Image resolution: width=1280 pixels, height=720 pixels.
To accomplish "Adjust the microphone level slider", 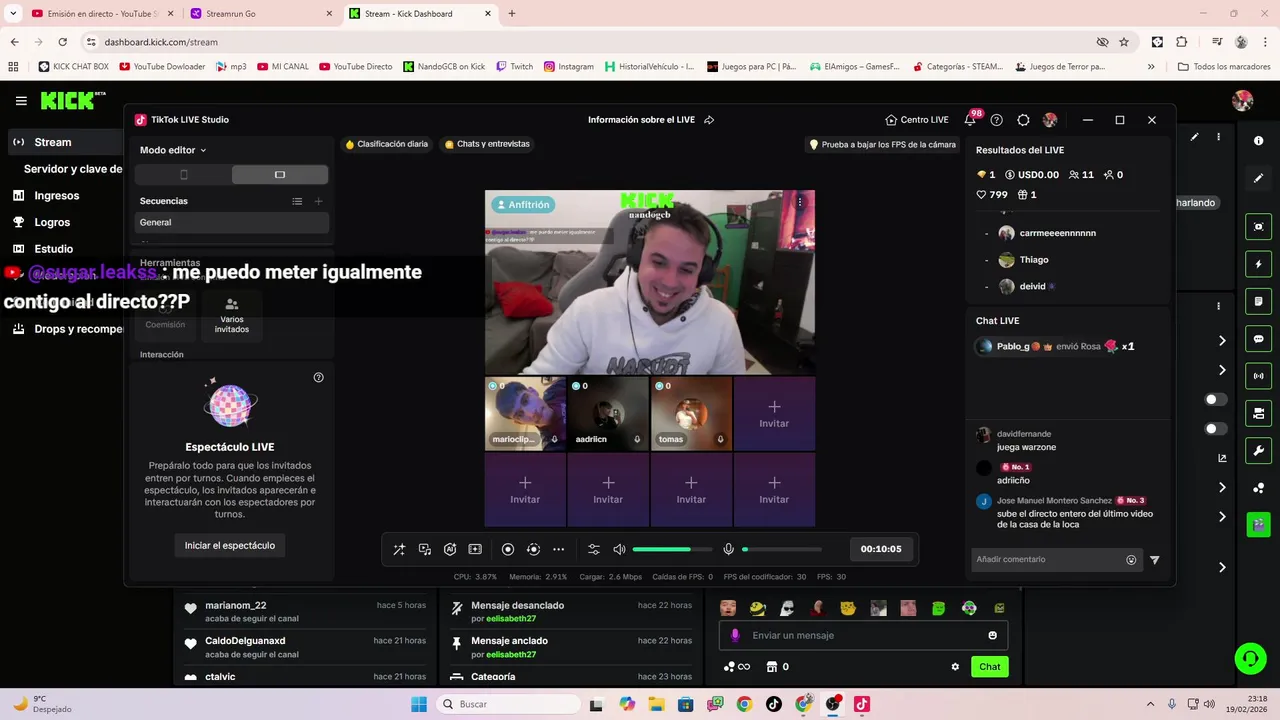I will [782, 549].
